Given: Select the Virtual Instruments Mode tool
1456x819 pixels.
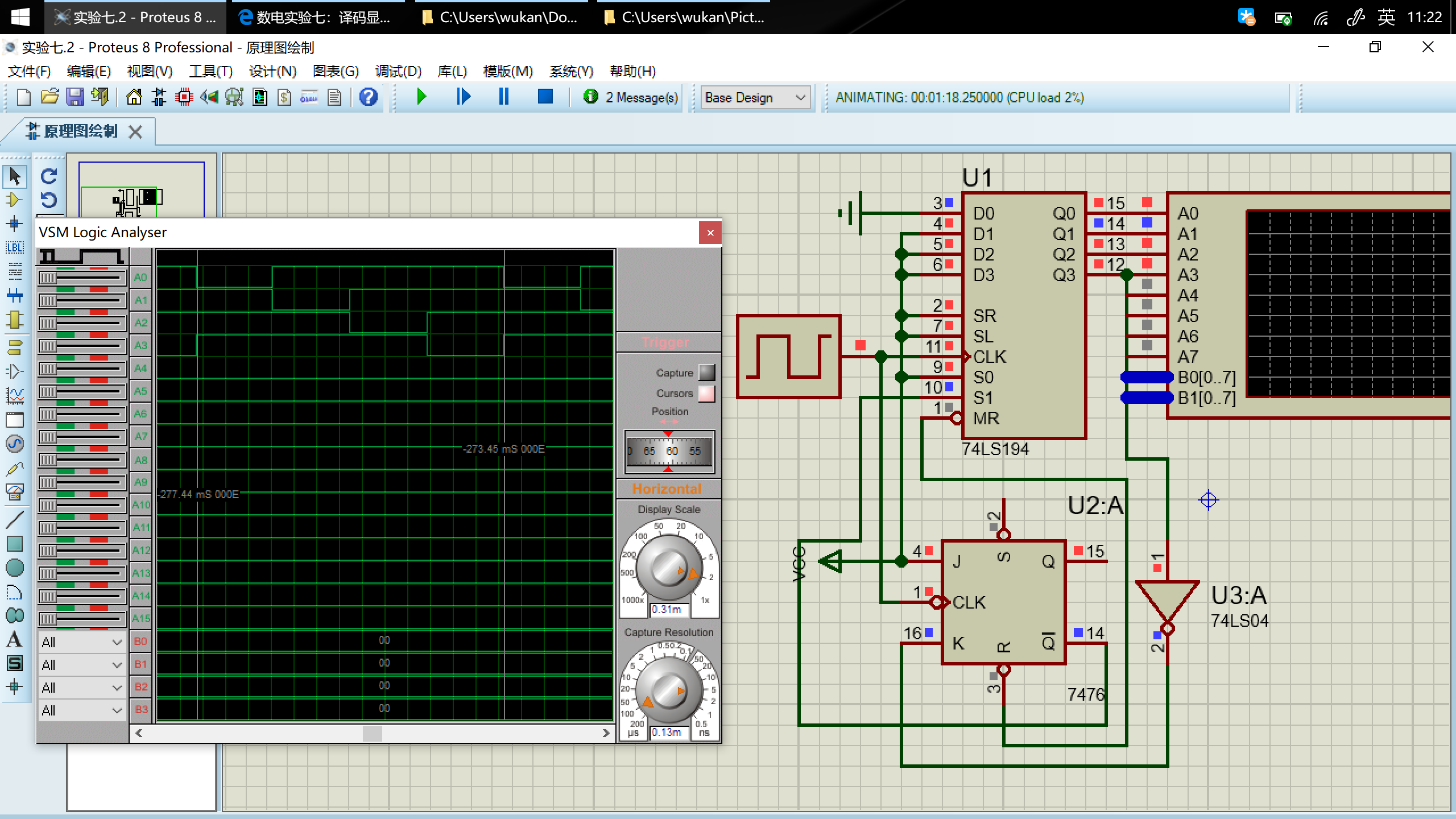Looking at the screenshot, I should click(15, 491).
